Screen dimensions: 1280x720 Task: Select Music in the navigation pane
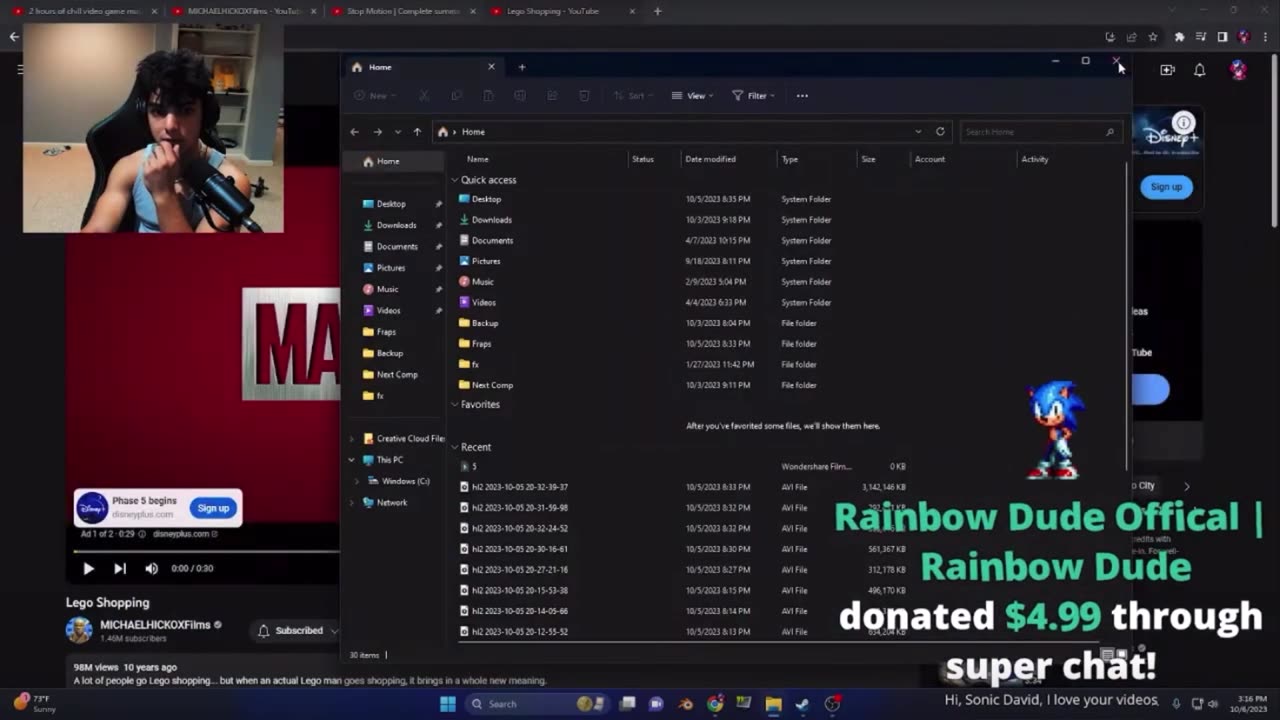tap(387, 289)
